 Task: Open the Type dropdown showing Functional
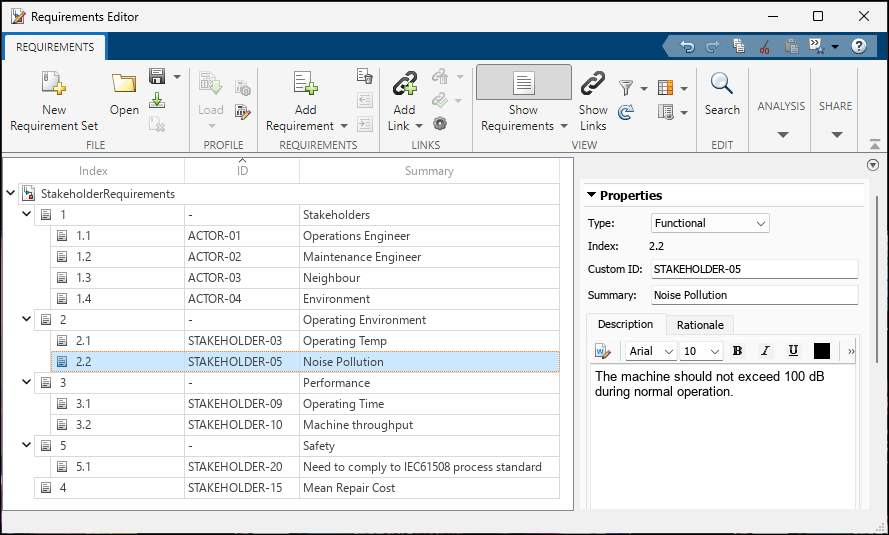[710, 223]
